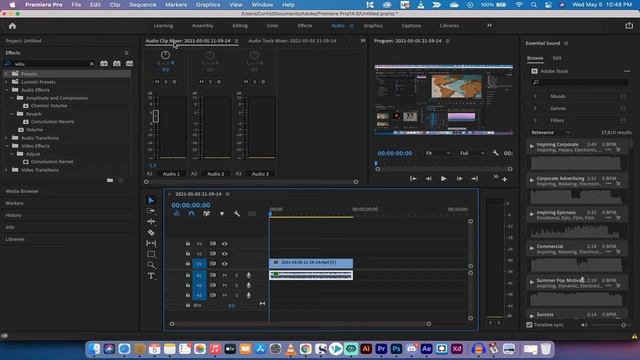Click the Play button in Program monitor
This screenshot has width=640, height=360.
[x=444, y=179]
